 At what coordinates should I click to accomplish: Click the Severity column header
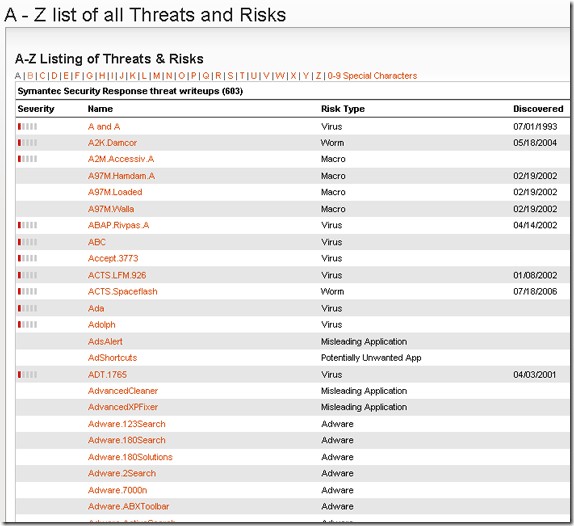click(36, 109)
